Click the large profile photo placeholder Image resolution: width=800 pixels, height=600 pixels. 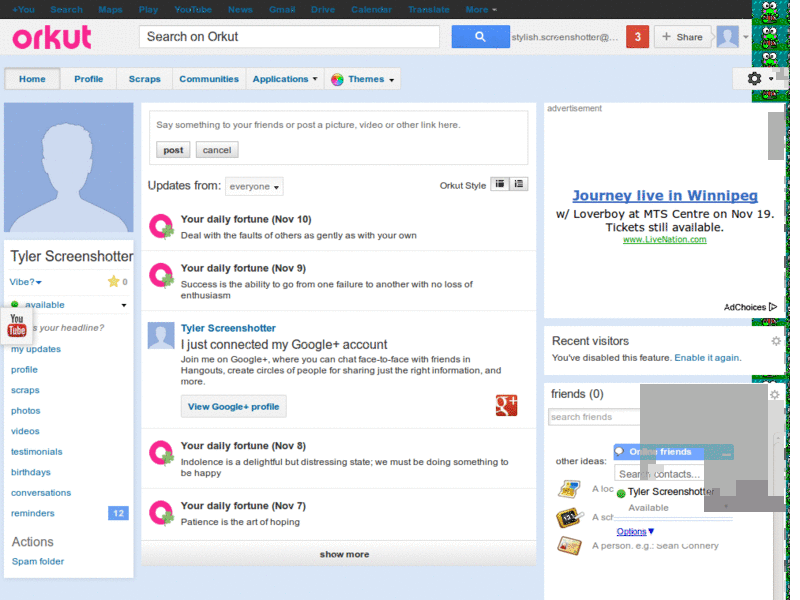click(68, 167)
